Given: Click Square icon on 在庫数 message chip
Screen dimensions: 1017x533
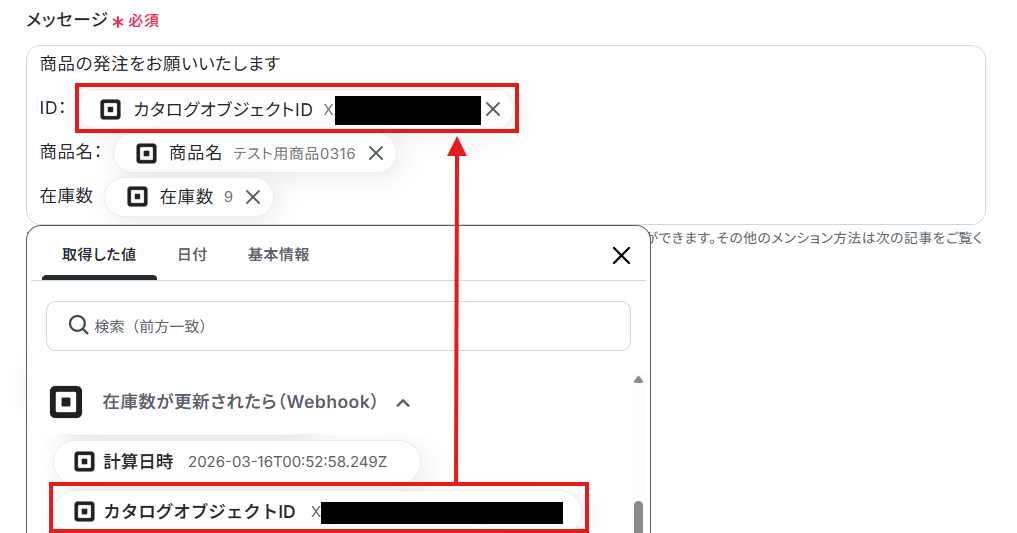Looking at the screenshot, I should [137, 196].
